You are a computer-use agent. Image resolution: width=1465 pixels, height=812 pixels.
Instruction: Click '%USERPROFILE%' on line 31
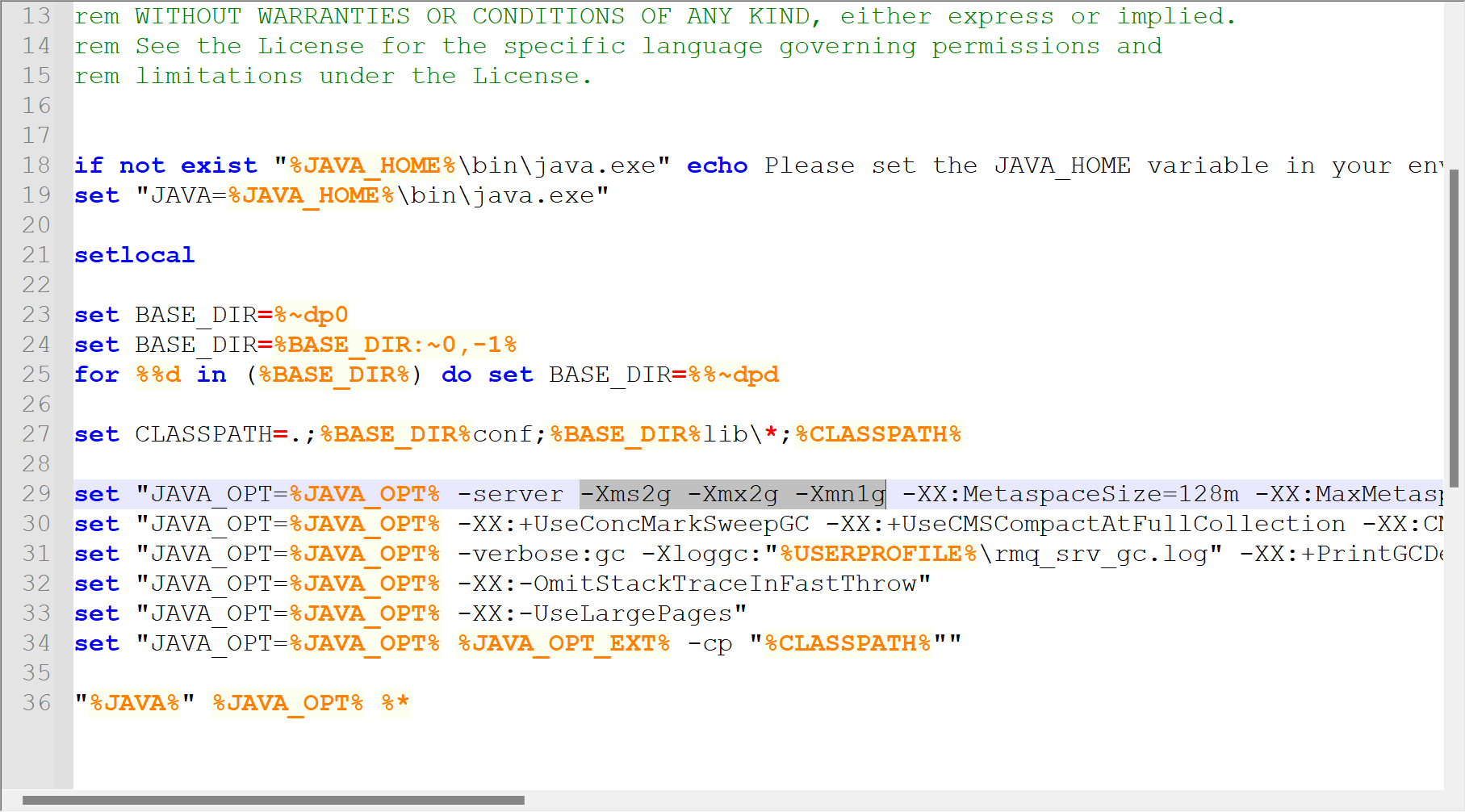point(879,554)
